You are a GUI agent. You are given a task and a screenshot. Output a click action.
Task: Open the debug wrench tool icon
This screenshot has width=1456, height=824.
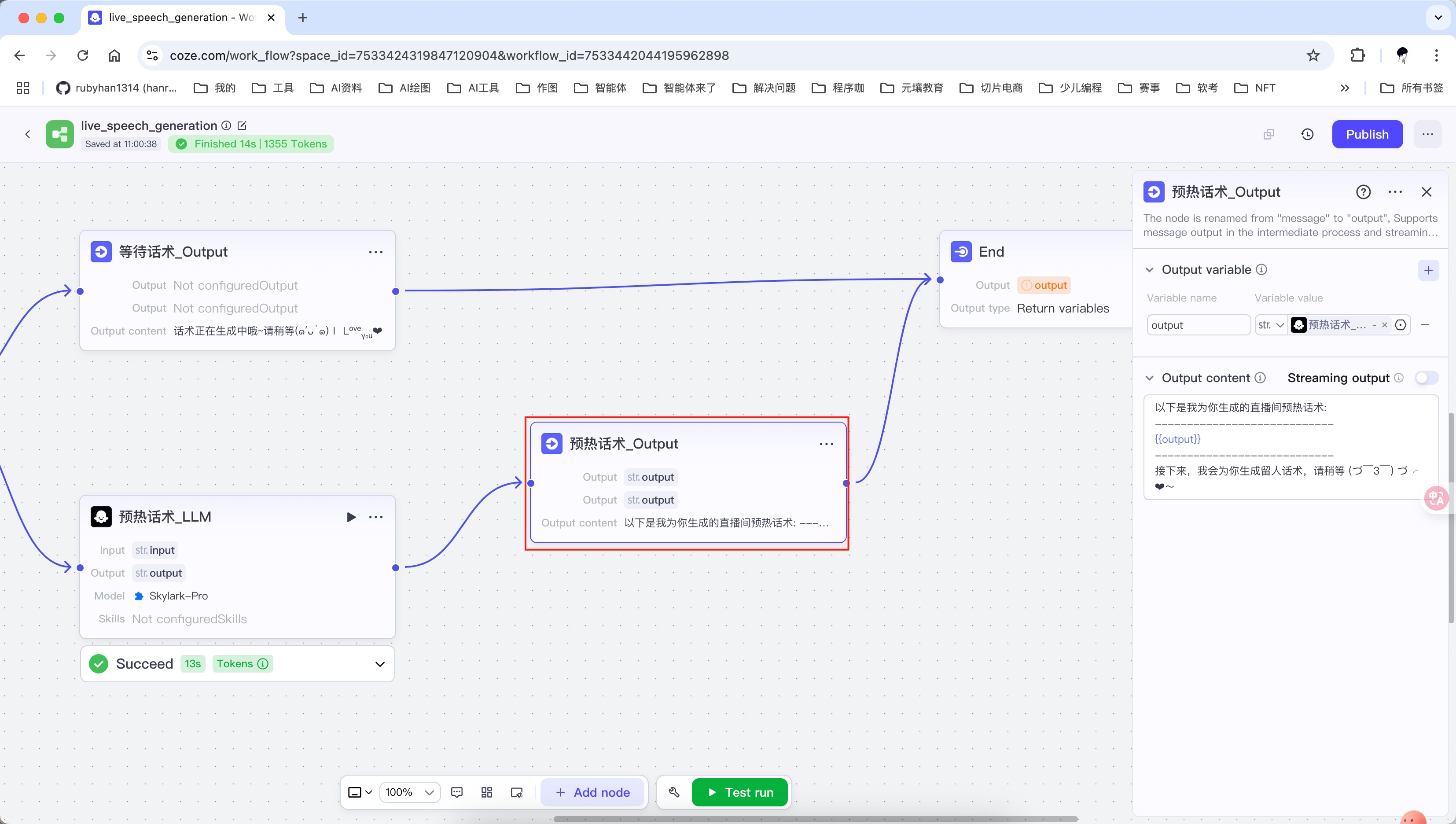pyautogui.click(x=673, y=792)
